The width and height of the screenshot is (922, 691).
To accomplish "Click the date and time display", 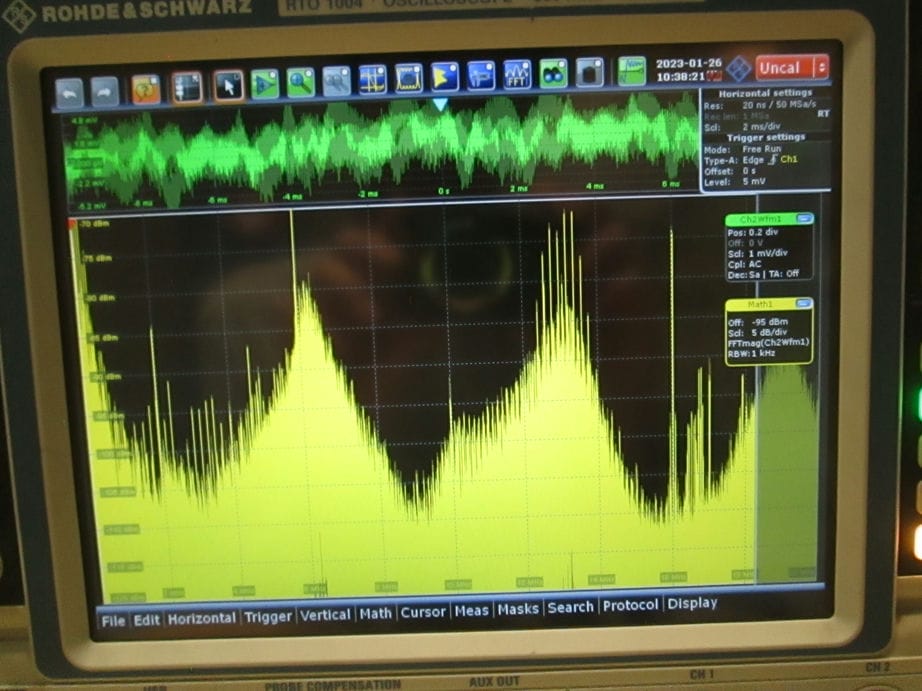I will point(689,69).
